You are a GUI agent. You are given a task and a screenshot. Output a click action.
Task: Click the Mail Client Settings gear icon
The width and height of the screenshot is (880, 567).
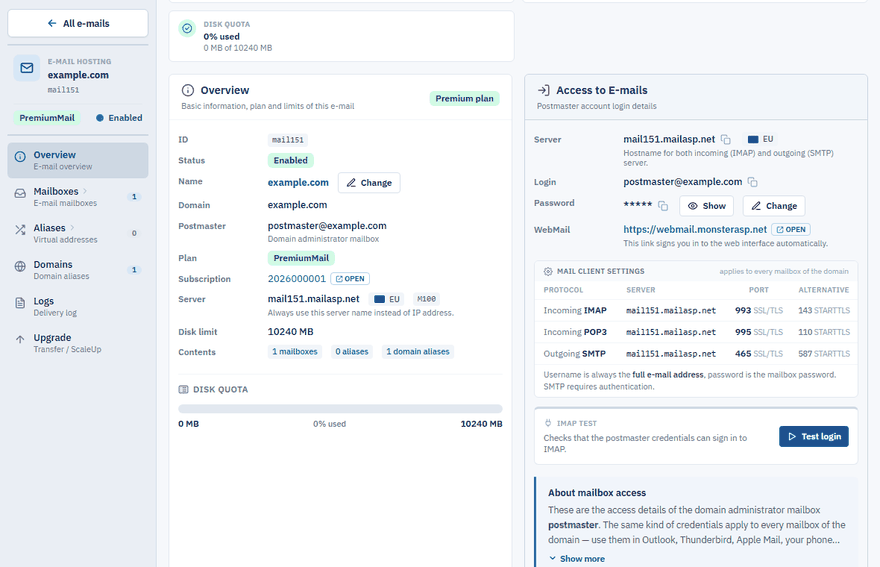(548, 272)
